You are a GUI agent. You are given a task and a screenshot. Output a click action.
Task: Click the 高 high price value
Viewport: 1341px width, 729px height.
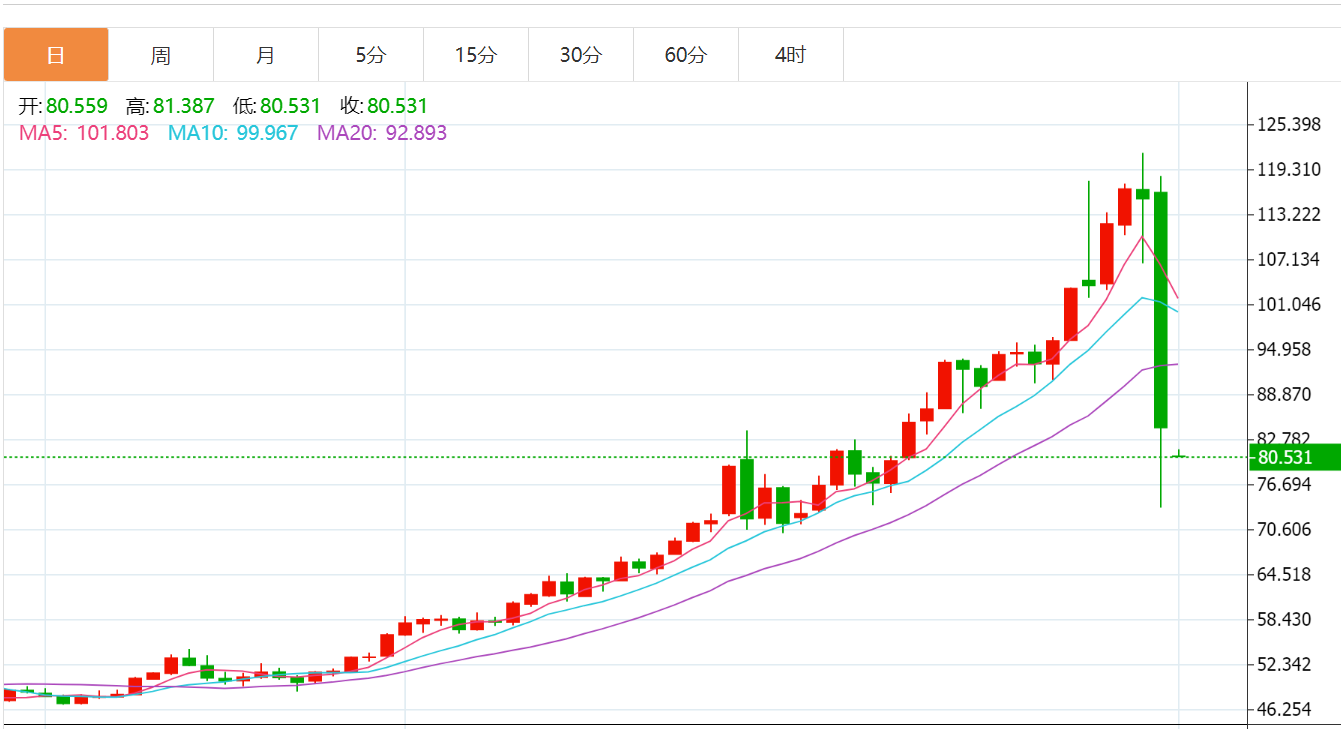coord(183,106)
